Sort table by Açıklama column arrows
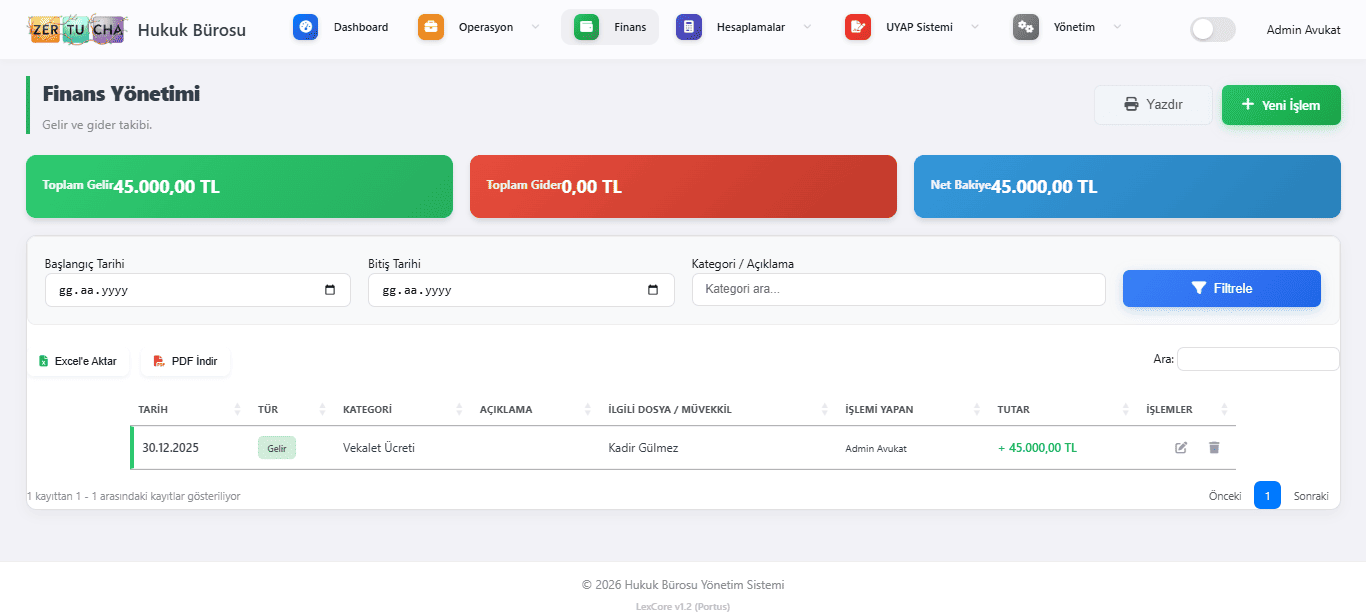The height and width of the screenshot is (613, 1366). [x=587, y=409]
